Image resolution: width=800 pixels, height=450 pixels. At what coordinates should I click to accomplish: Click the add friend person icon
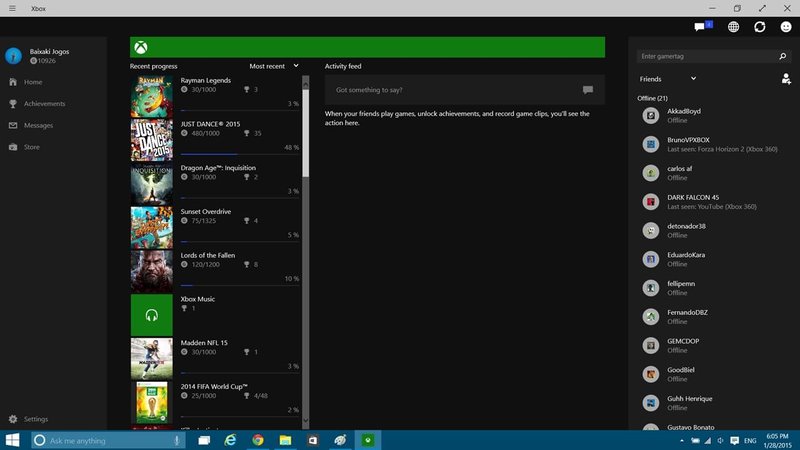point(786,79)
